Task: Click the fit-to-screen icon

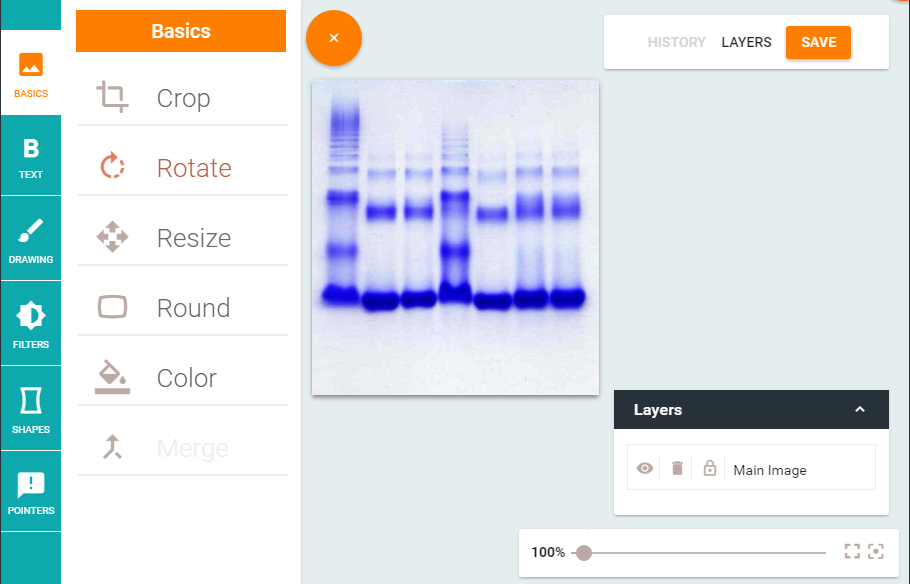Action: tap(852, 551)
